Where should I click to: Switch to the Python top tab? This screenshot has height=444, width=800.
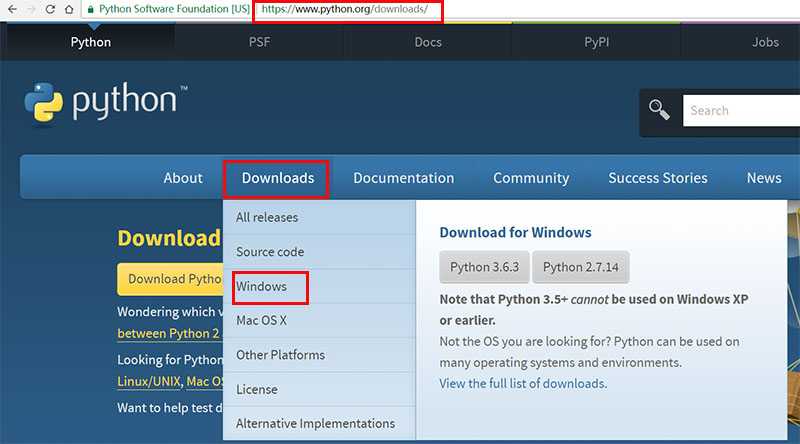[x=90, y=42]
